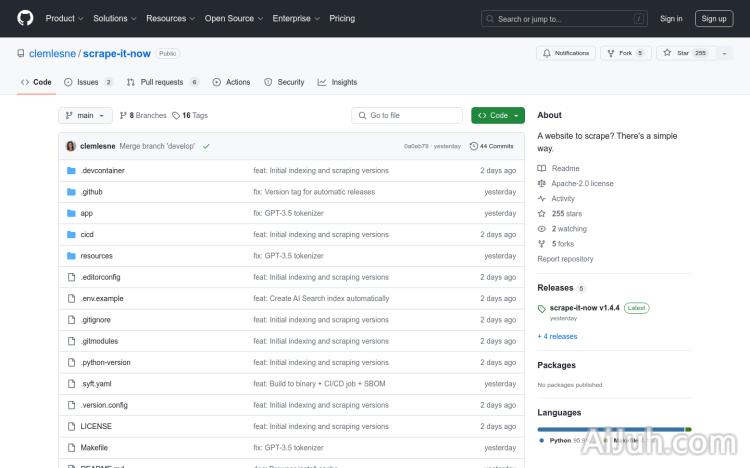Expand the Product navigation menu
Viewport: 750px width, 468px height.
click(x=64, y=18)
